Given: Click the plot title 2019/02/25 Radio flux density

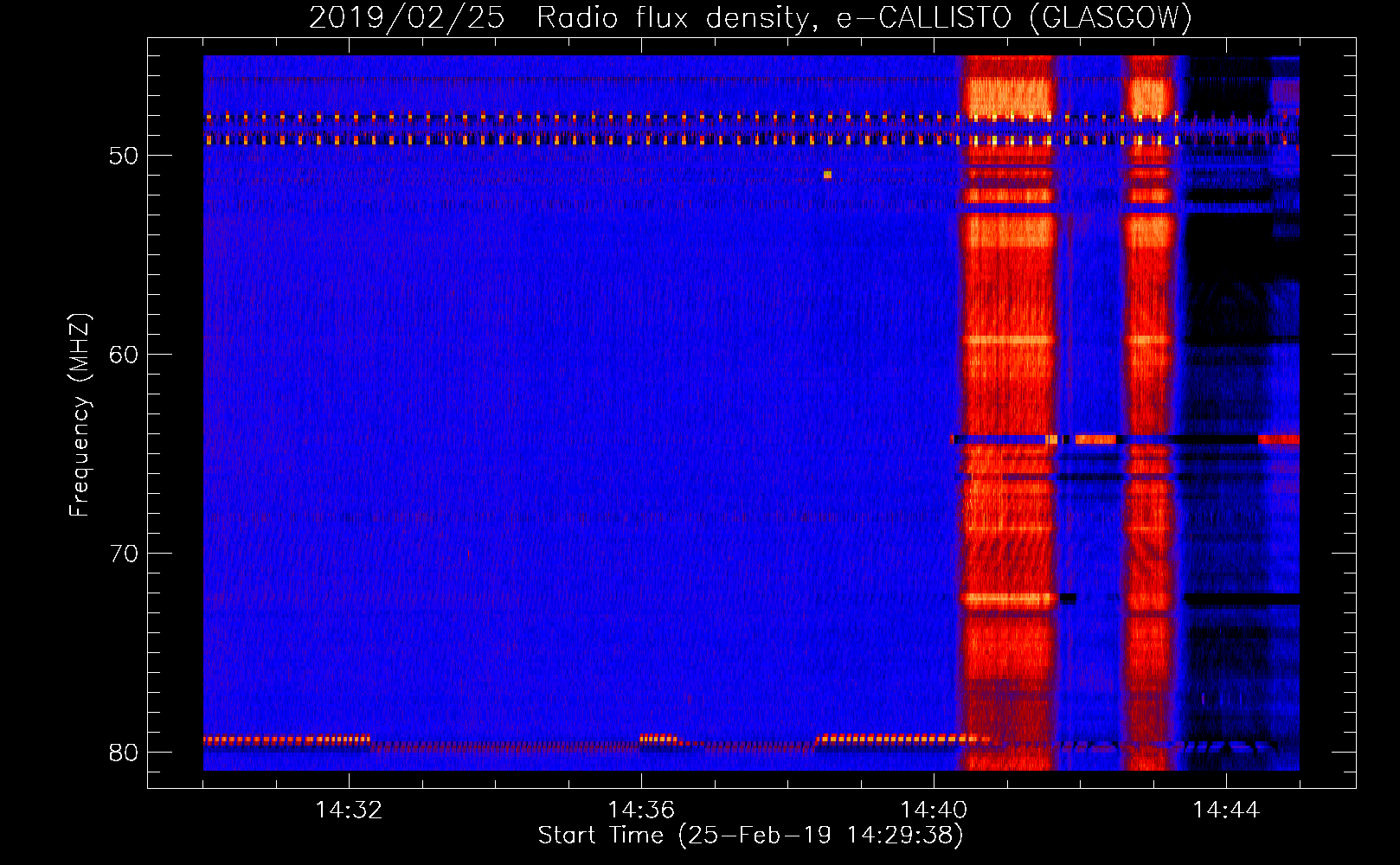Looking at the screenshot, I should click(x=564, y=18).
